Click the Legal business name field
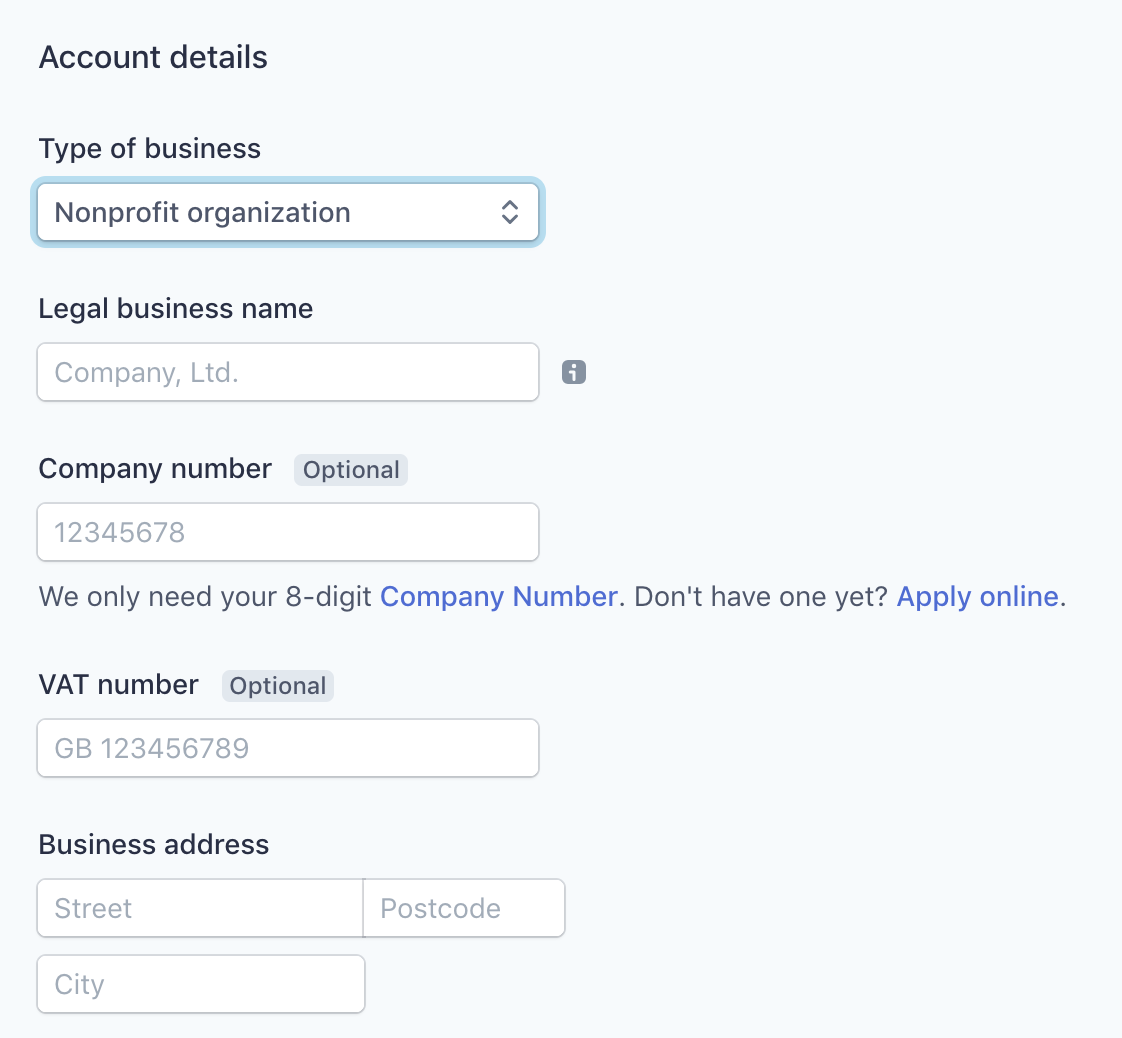 click(288, 372)
